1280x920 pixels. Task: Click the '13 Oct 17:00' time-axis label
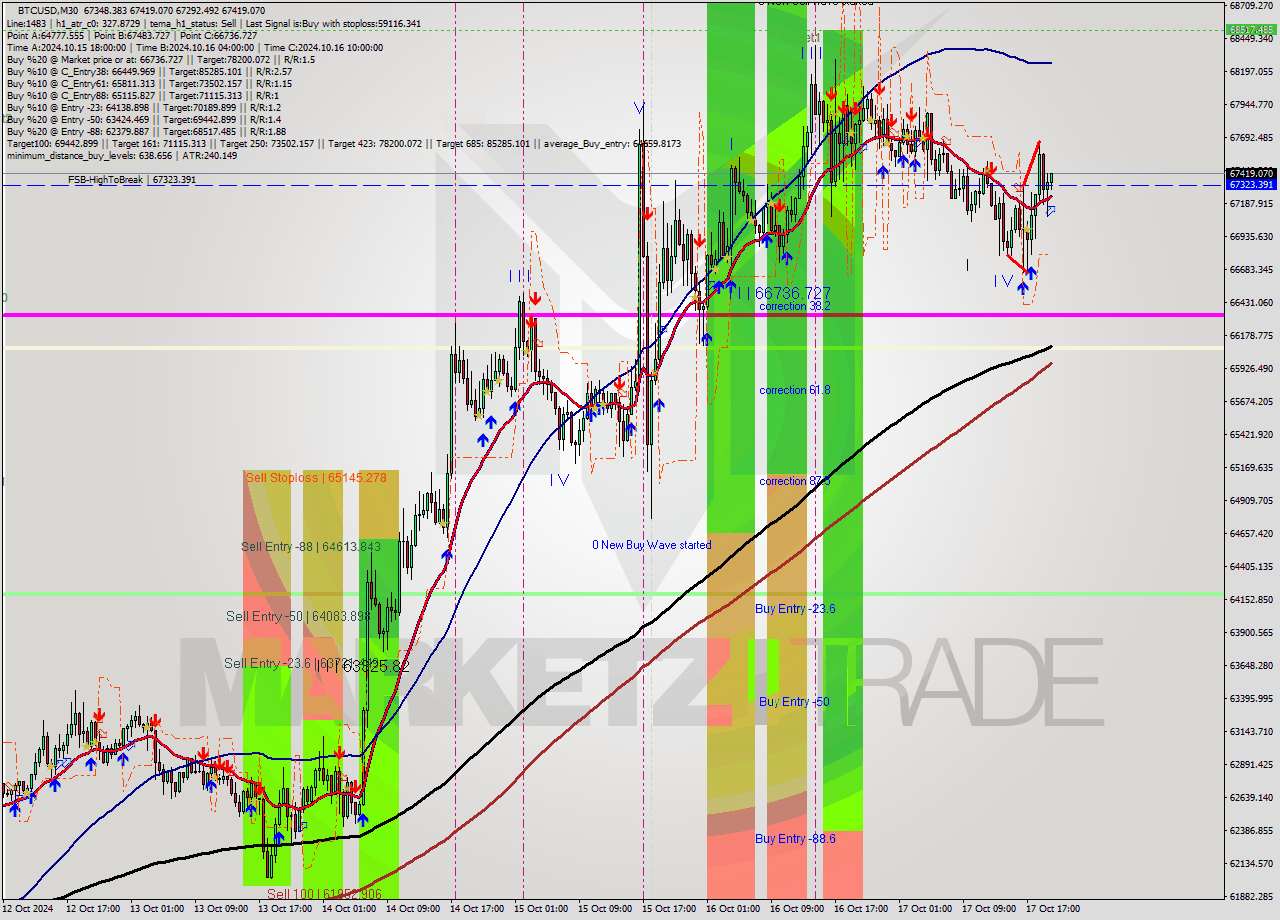[x=283, y=909]
